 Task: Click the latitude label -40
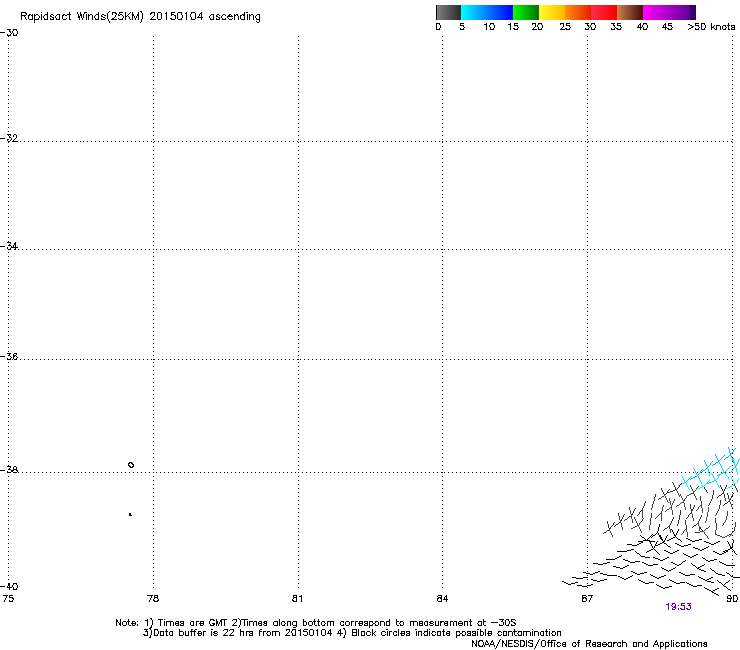tap(9, 586)
